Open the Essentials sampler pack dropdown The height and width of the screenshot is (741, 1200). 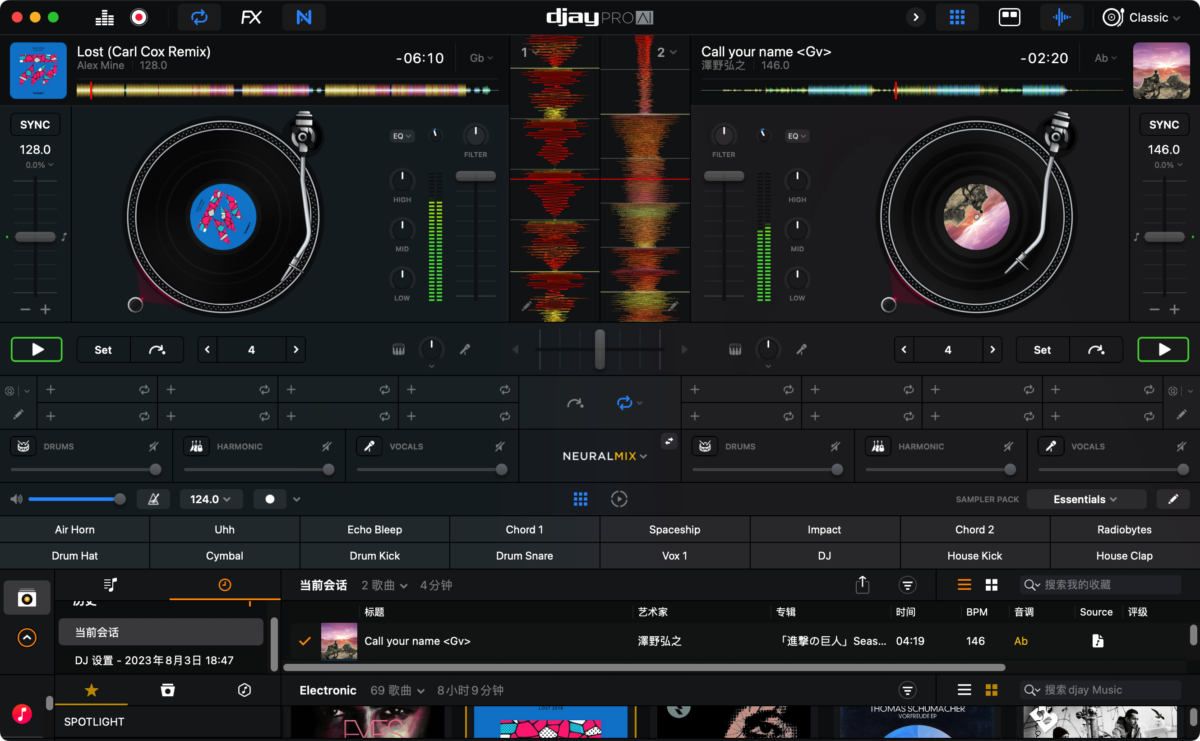(x=1086, y=499)
